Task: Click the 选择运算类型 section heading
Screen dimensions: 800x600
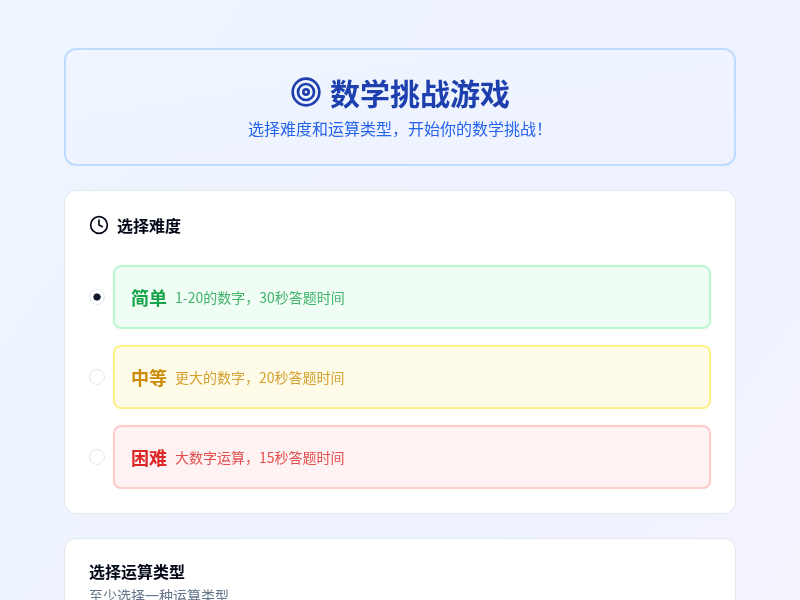Action: coord(137,572)
